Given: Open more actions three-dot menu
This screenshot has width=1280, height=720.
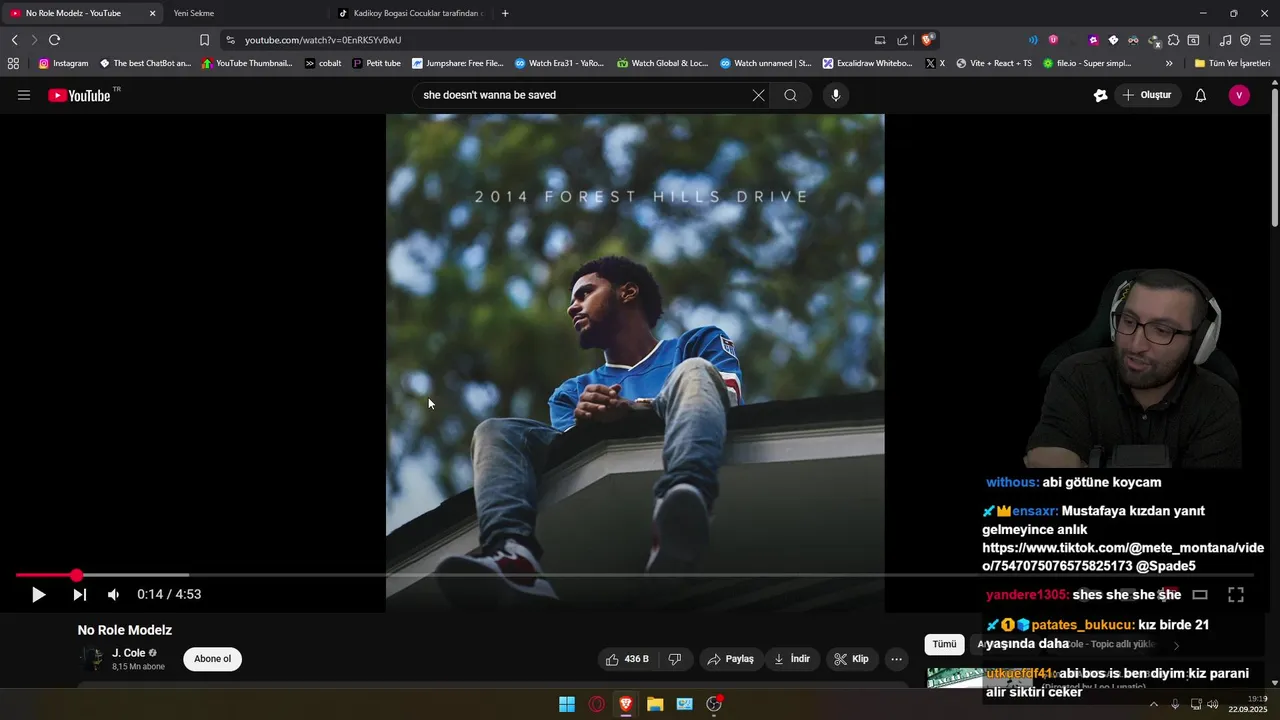Looking at the screenshot, I should click(x=896, y=659).
